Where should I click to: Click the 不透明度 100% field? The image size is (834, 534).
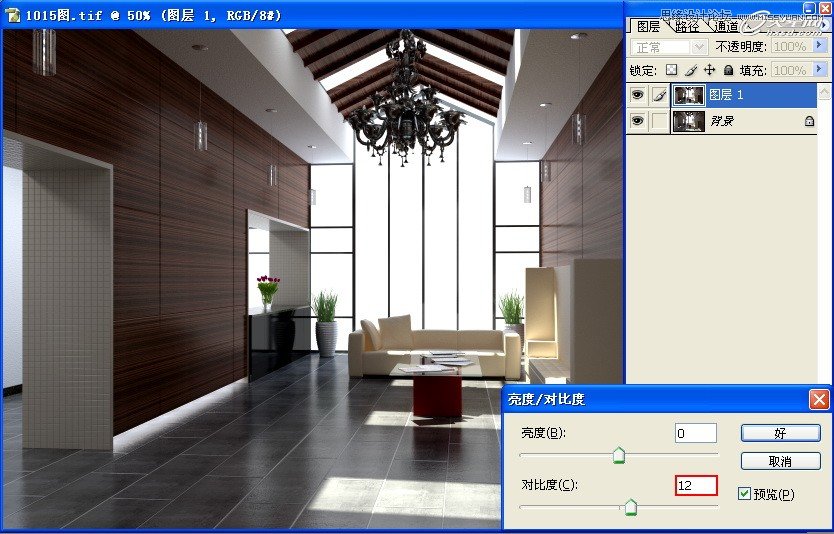792,47
